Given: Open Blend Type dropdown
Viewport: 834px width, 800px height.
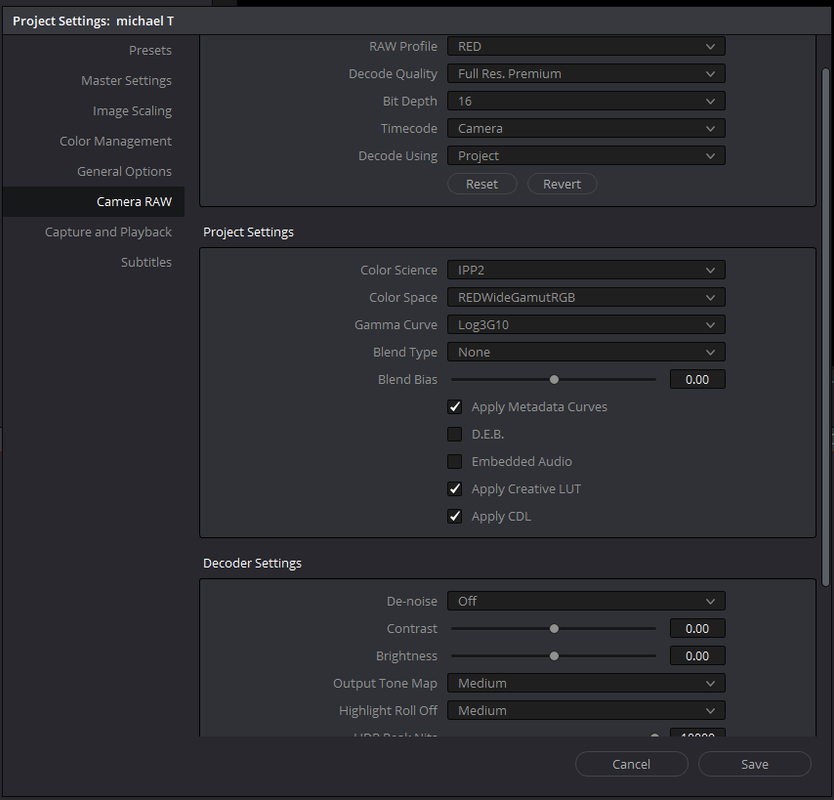Looking at the screenshot, I should coord(586,352).
